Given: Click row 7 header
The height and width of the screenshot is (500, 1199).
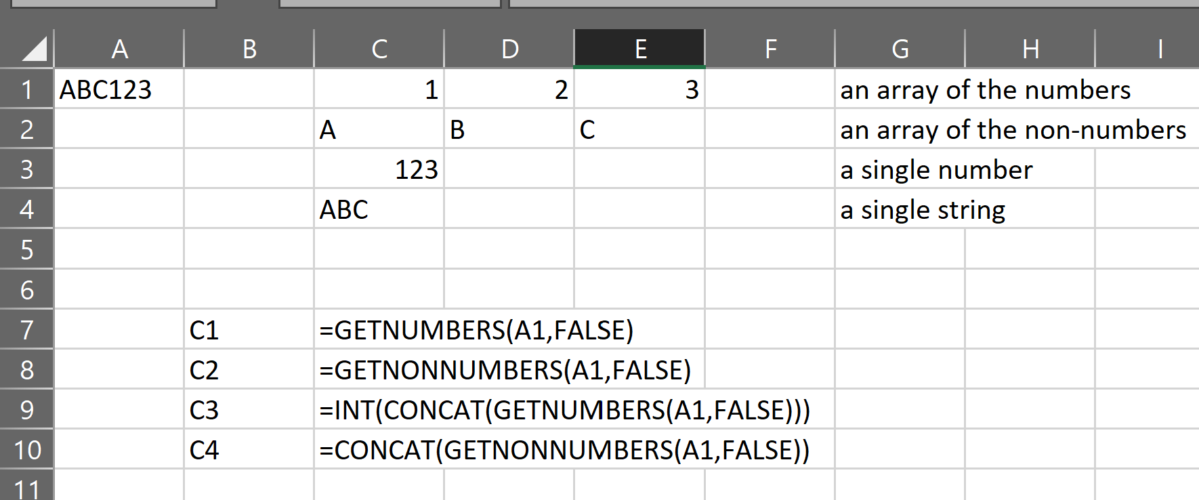Looking at the screenshot, I should pyautogui.click(x=27, y=330).
